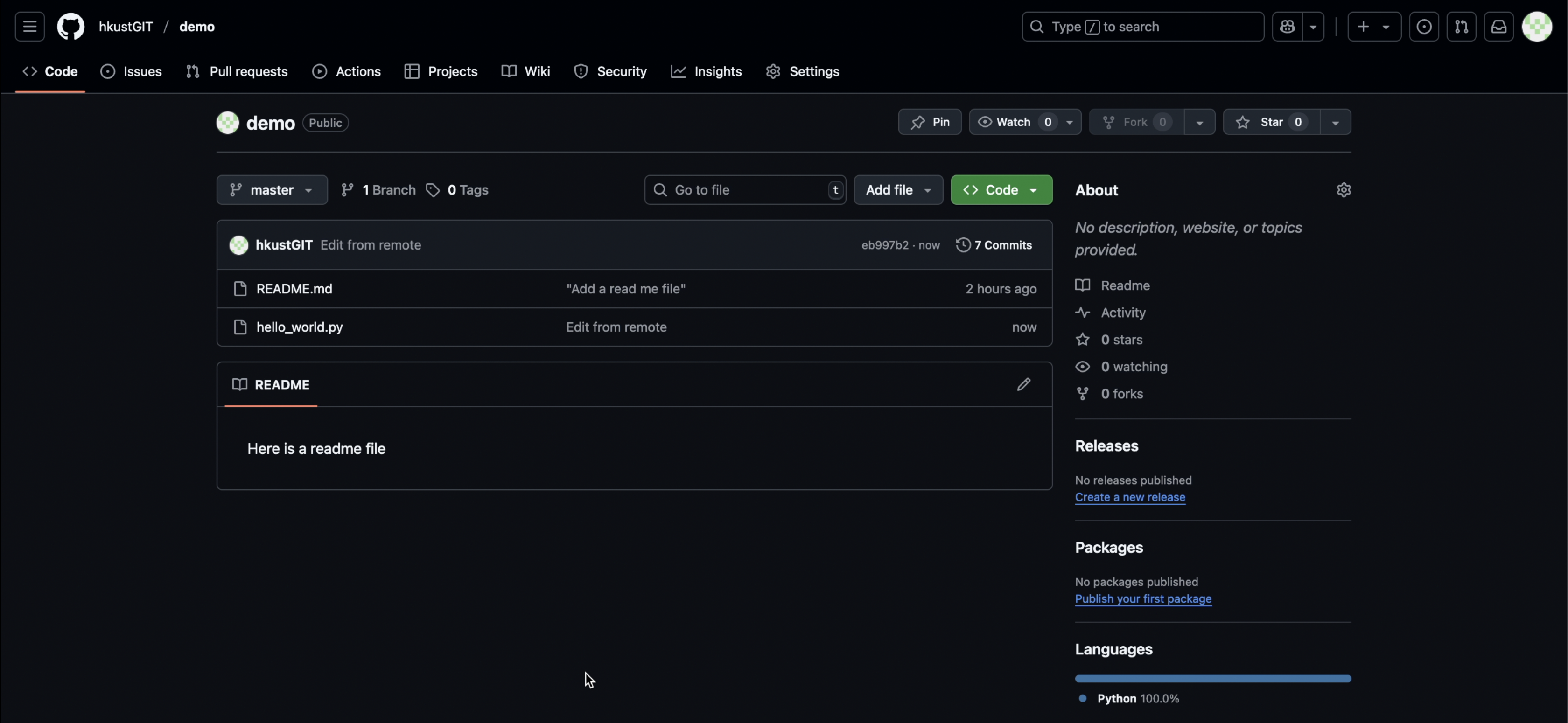The width and height of the screenshot is (1568, 723).
Task: Open the green Code dropdown
Action: (1001, 190)
